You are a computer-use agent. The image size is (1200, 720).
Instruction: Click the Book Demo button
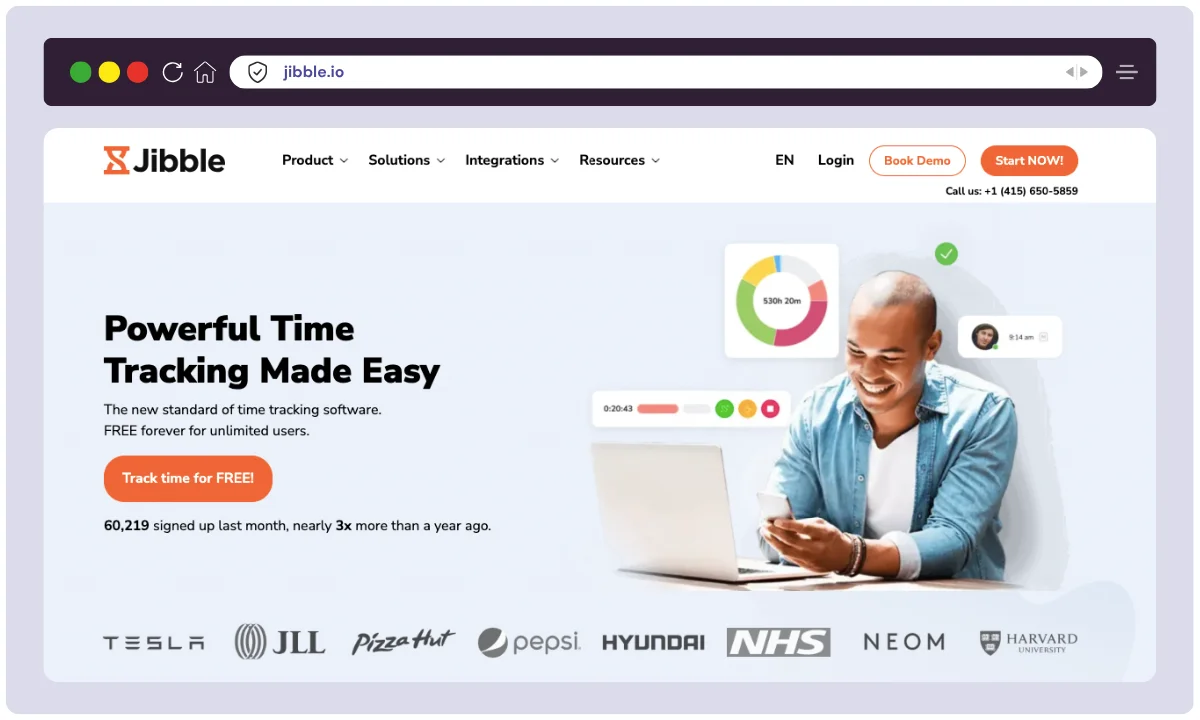click(917, 160)
